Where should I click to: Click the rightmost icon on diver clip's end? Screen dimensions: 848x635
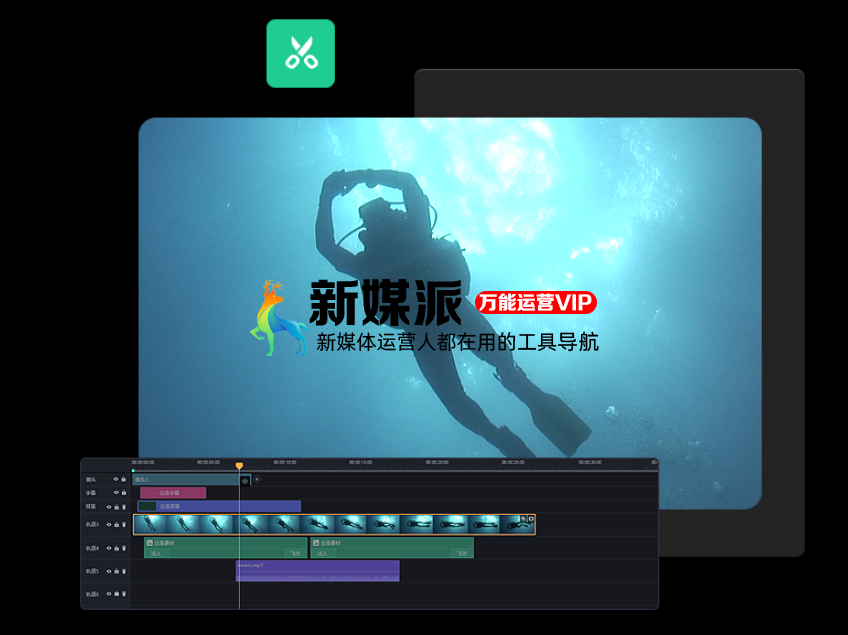[x=531, y=519]
